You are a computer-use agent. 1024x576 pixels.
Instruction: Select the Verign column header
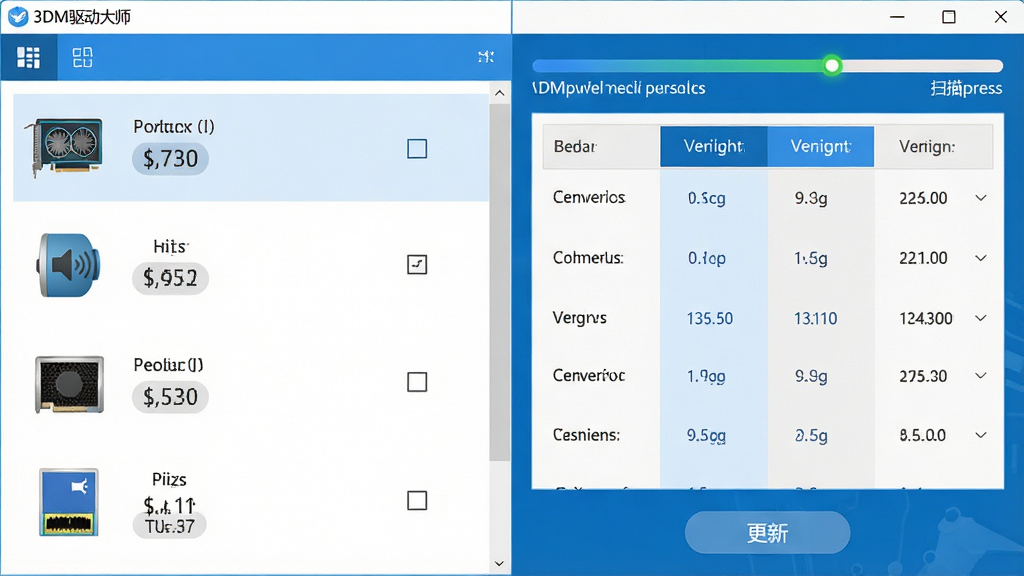tap(934, 146)
